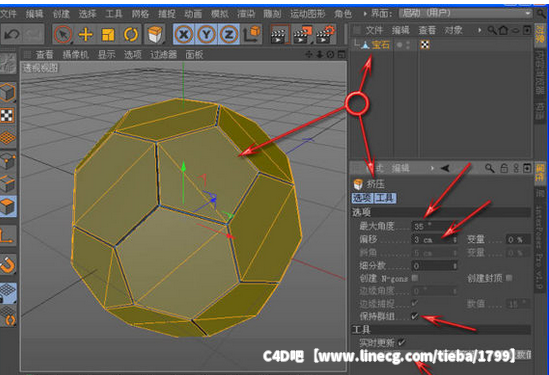This screenshot has width=549, height=375.
Task: Click the recent tool cube icon in toolbar
Action: tap(155, 34)
